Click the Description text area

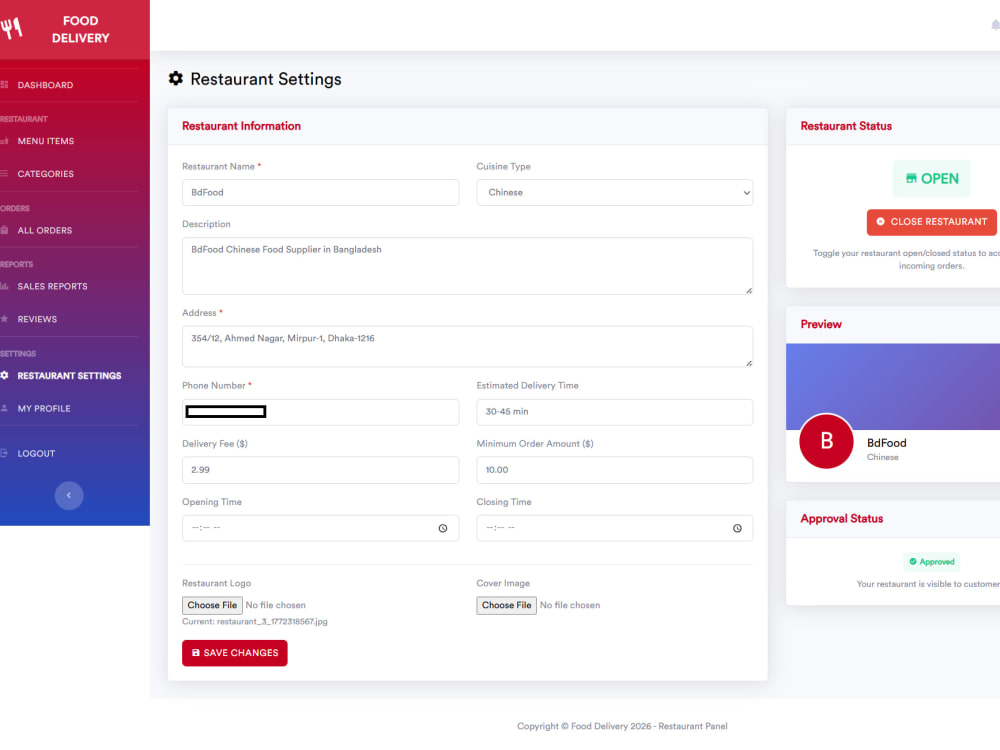[x=467, y=266]
